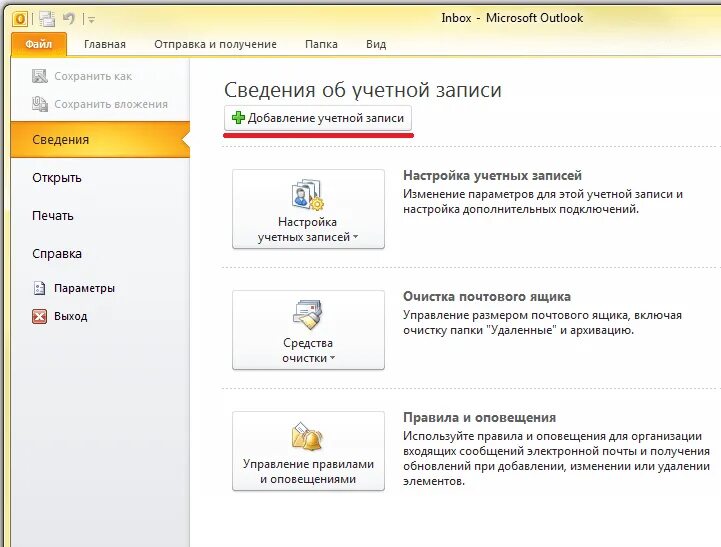Image resolution: width=721 pixels, height=547 pixels.
Task: Open the Отправка и получение tab
Action: click(x=215, y=44)
